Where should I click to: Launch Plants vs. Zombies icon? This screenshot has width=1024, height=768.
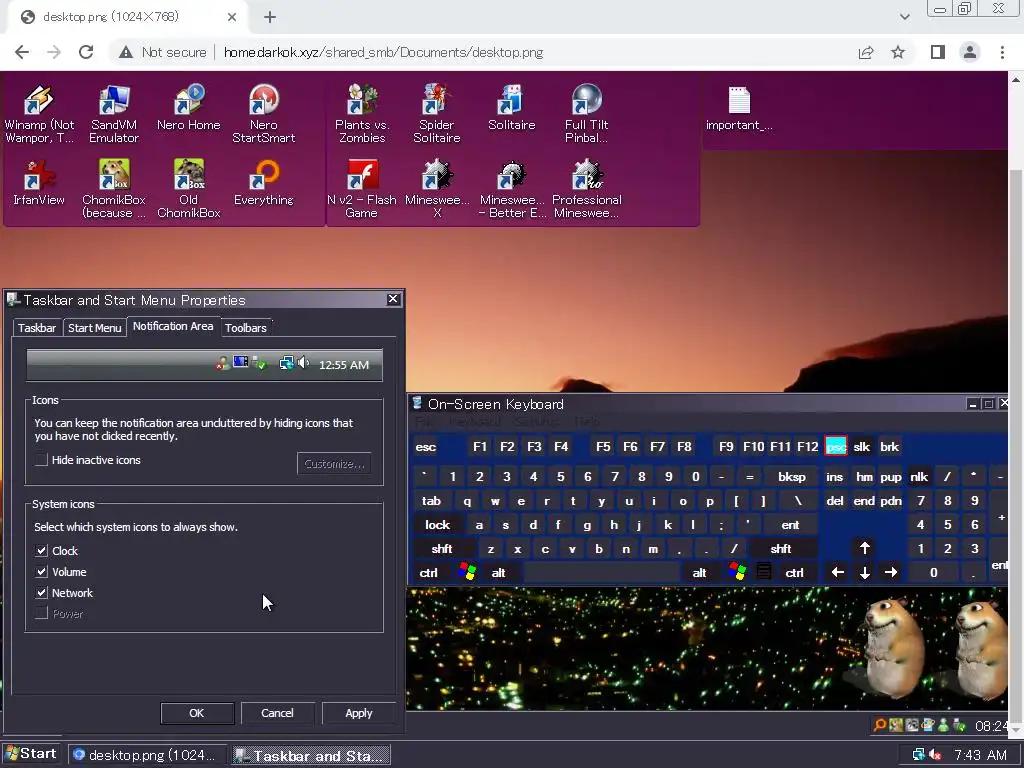click(362, 114)
